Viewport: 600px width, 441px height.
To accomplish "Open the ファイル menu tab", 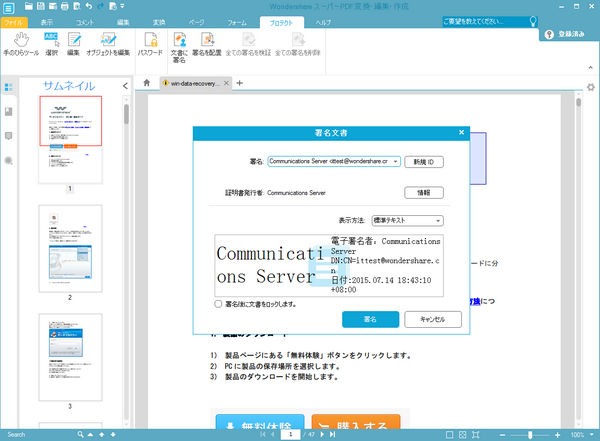I will point(13,23).
